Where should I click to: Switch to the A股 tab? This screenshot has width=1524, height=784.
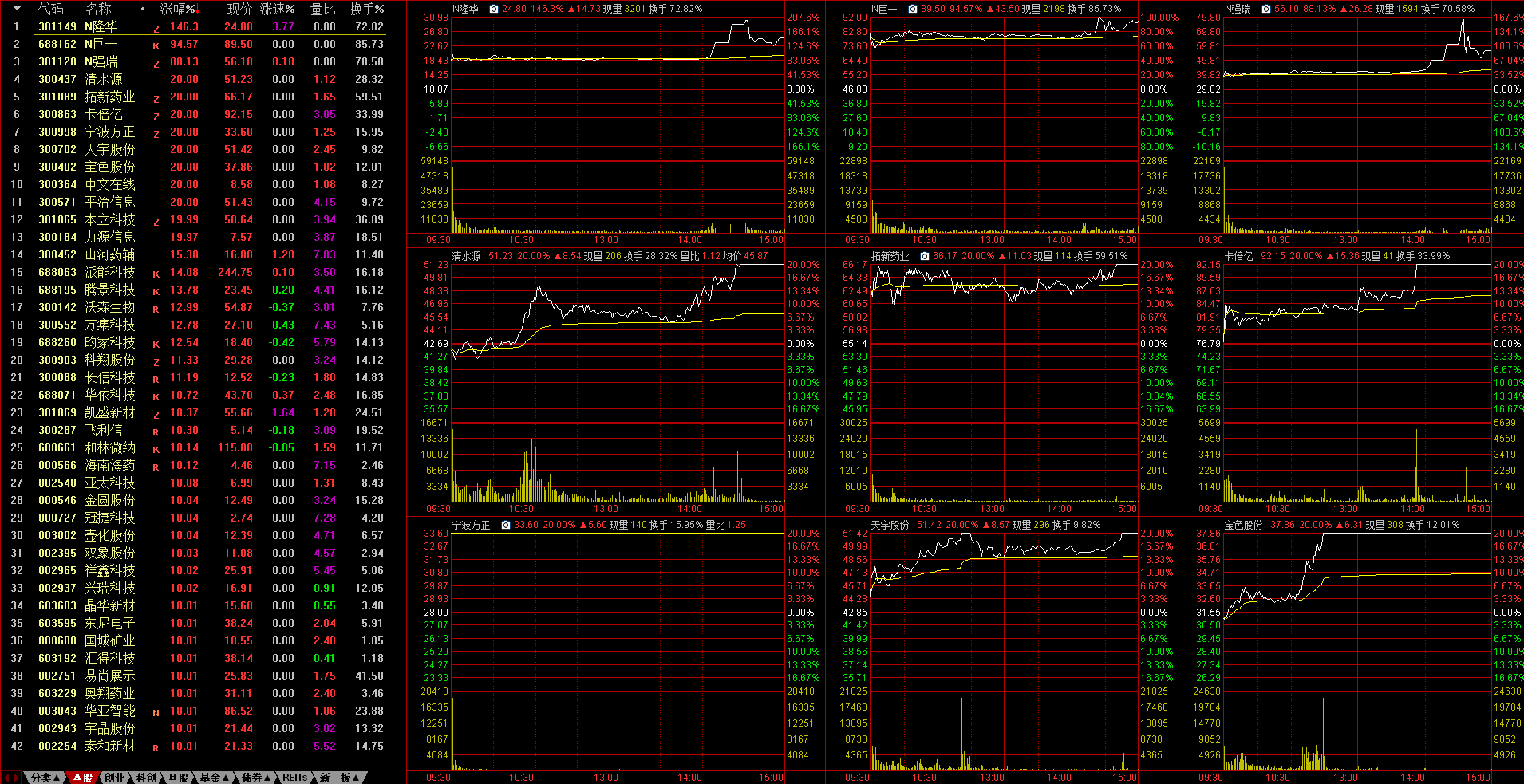(83, 778)
